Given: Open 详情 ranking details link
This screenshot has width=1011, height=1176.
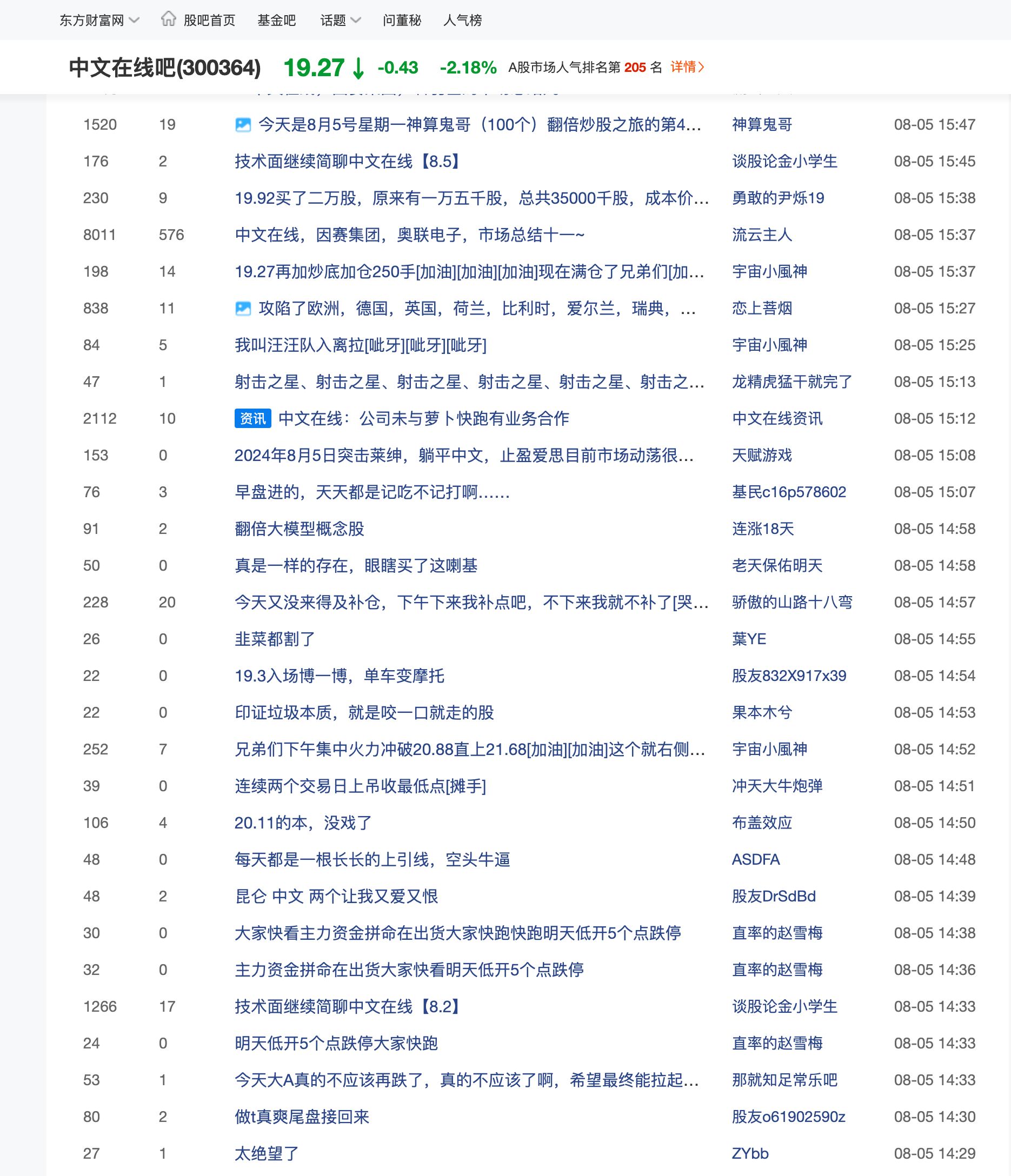Looking at the screenshot, I should pyautogui.click(x=688, y=67).
